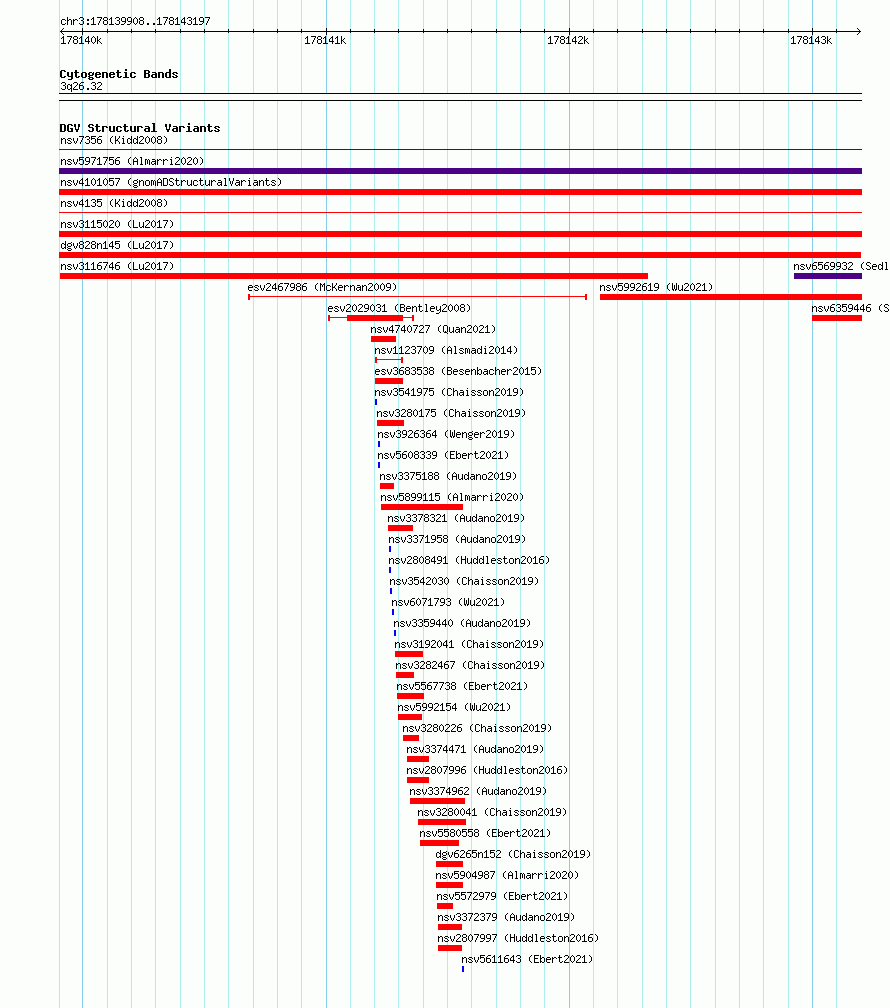Open nsv3282467 (Chaisson2019) label
This screenshot has width=890, height=1008.
[470, 665]
